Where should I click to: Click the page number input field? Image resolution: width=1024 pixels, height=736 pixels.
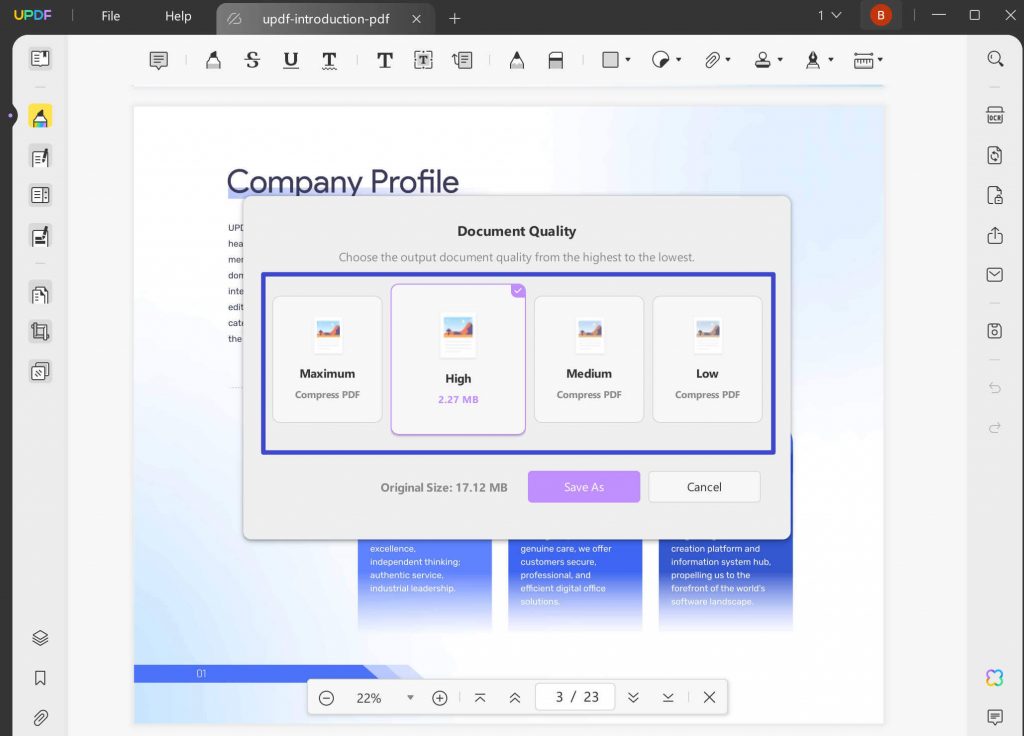coord(575,697)
